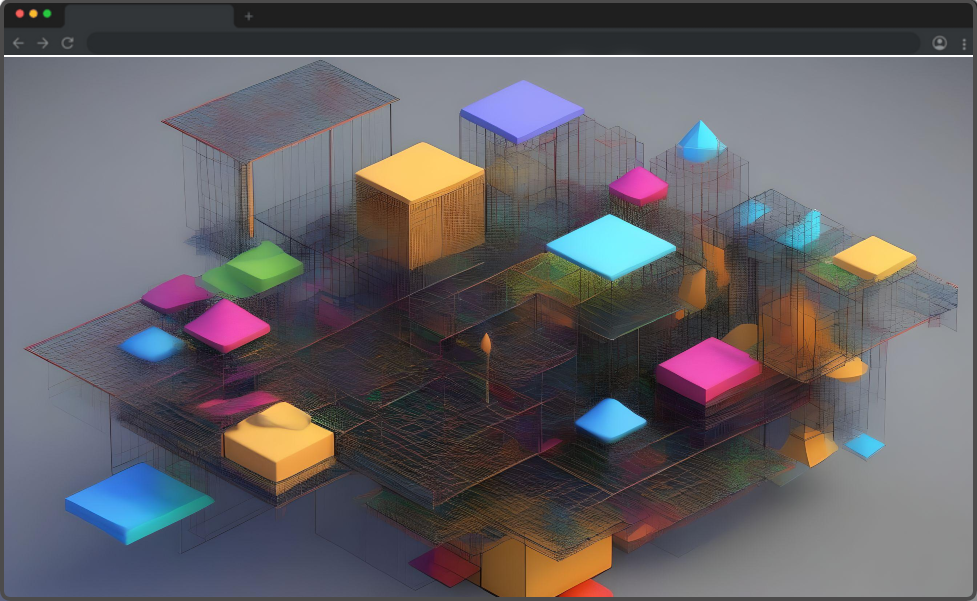Screen dimensions: 977x601
Task: Click the large blue slab at bottom-left
Action: pos(138,502)
